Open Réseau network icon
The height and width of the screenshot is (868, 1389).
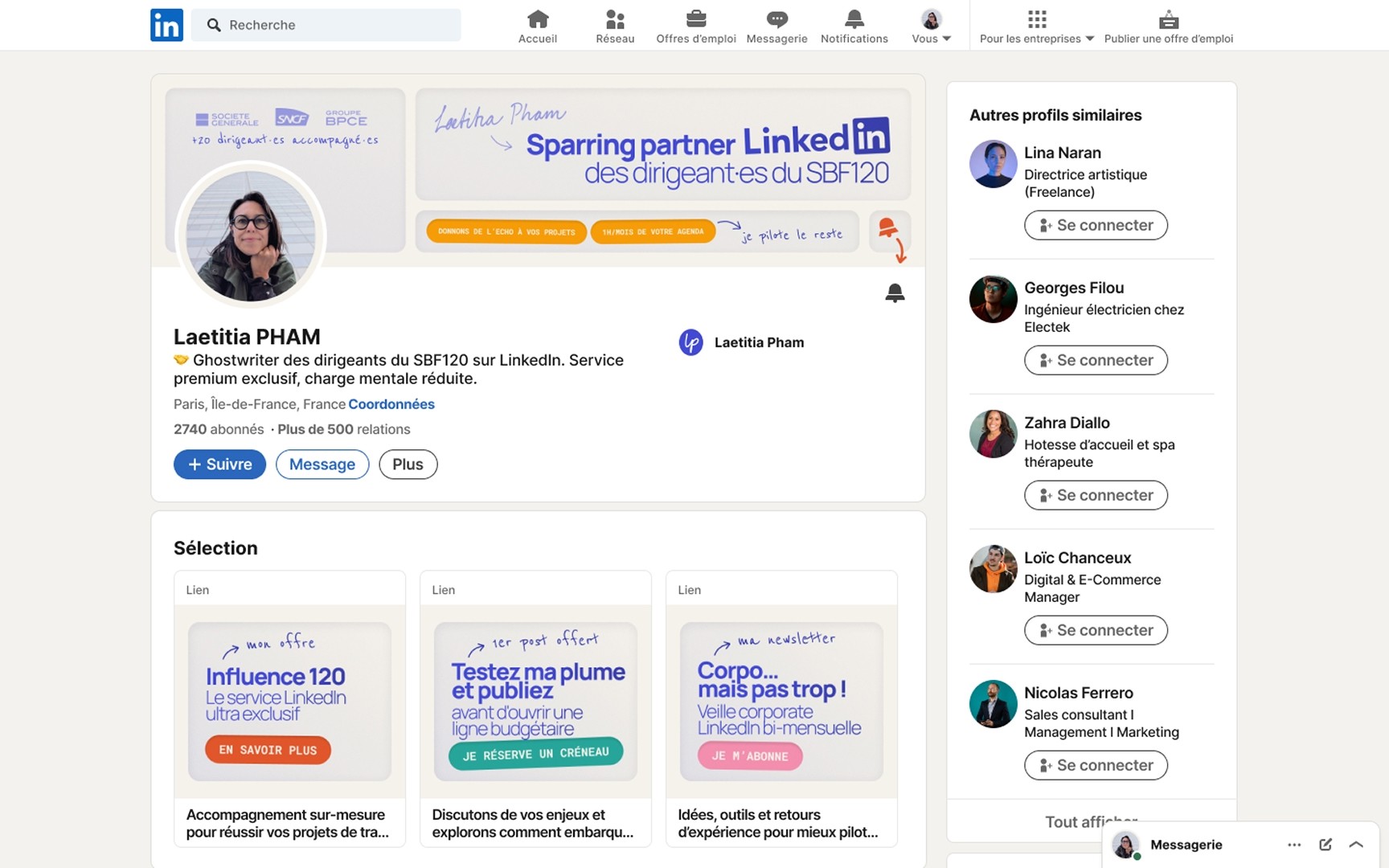click(615, 26)
